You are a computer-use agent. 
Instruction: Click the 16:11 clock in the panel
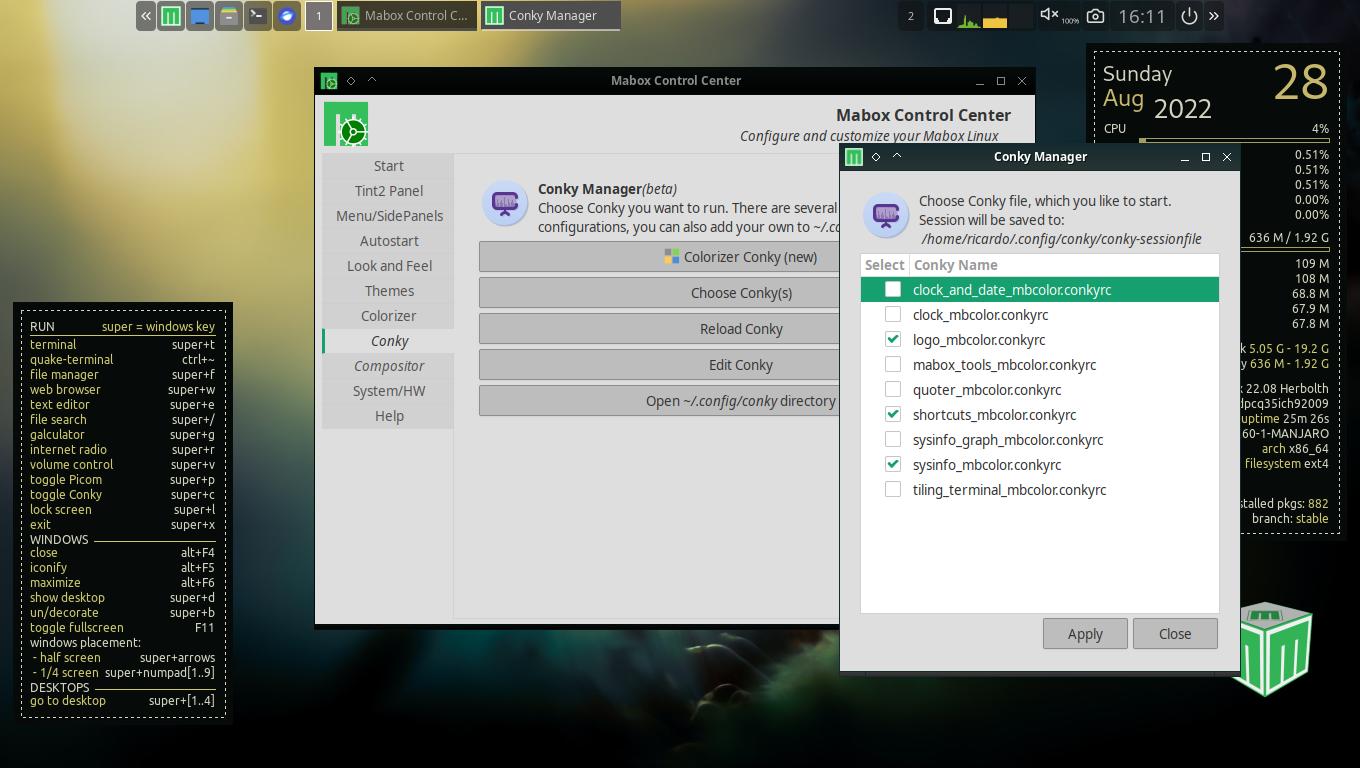point(1142,16)
